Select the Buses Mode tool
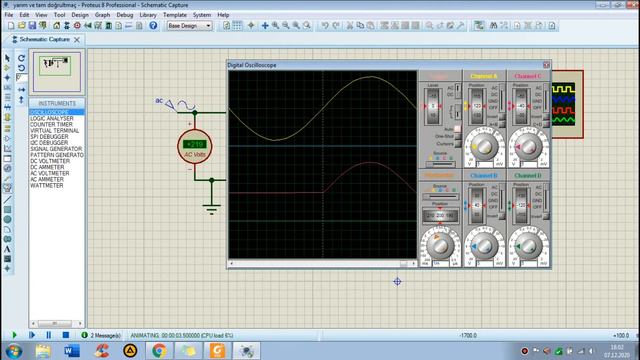This screenshot has height=360, width=640. point(7,107)
